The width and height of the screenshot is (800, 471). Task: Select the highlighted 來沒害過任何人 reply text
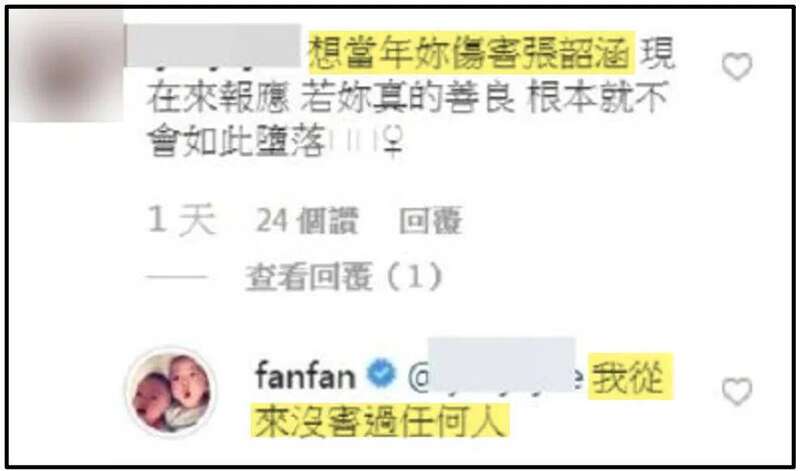380,421
